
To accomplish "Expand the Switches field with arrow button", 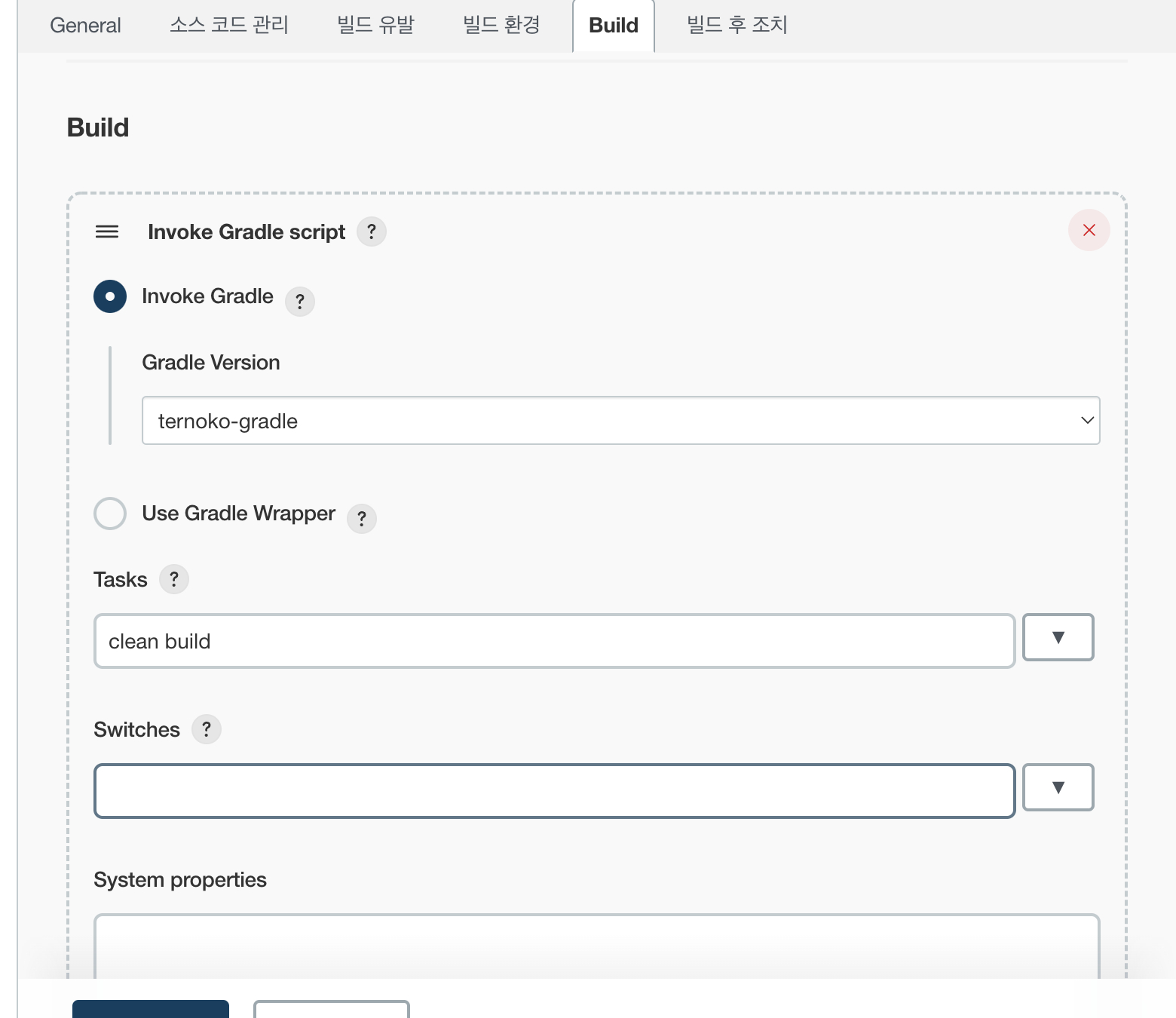I will (1058, 787).
